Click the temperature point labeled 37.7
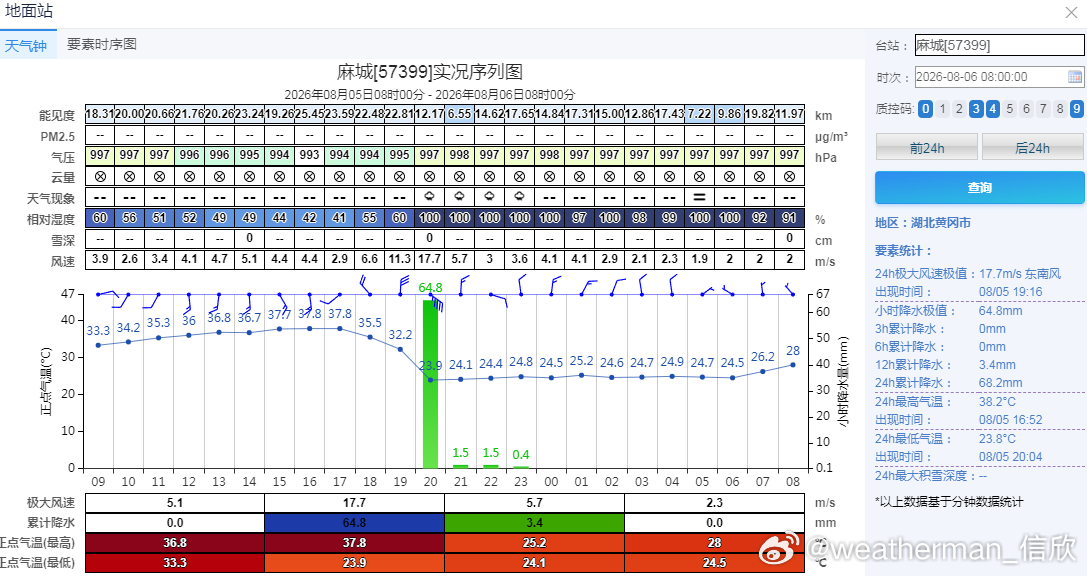 pos(279,329)
